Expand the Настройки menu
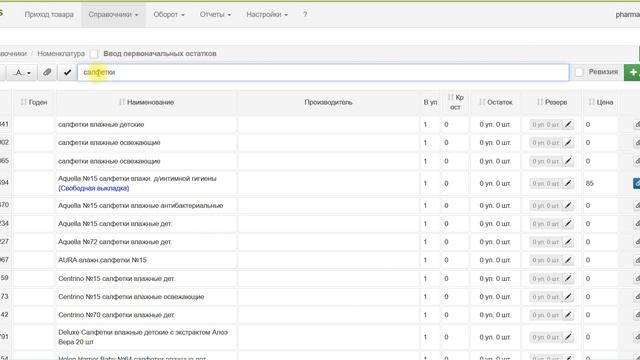This screenshot has width=640, height=360. point(267,15)
